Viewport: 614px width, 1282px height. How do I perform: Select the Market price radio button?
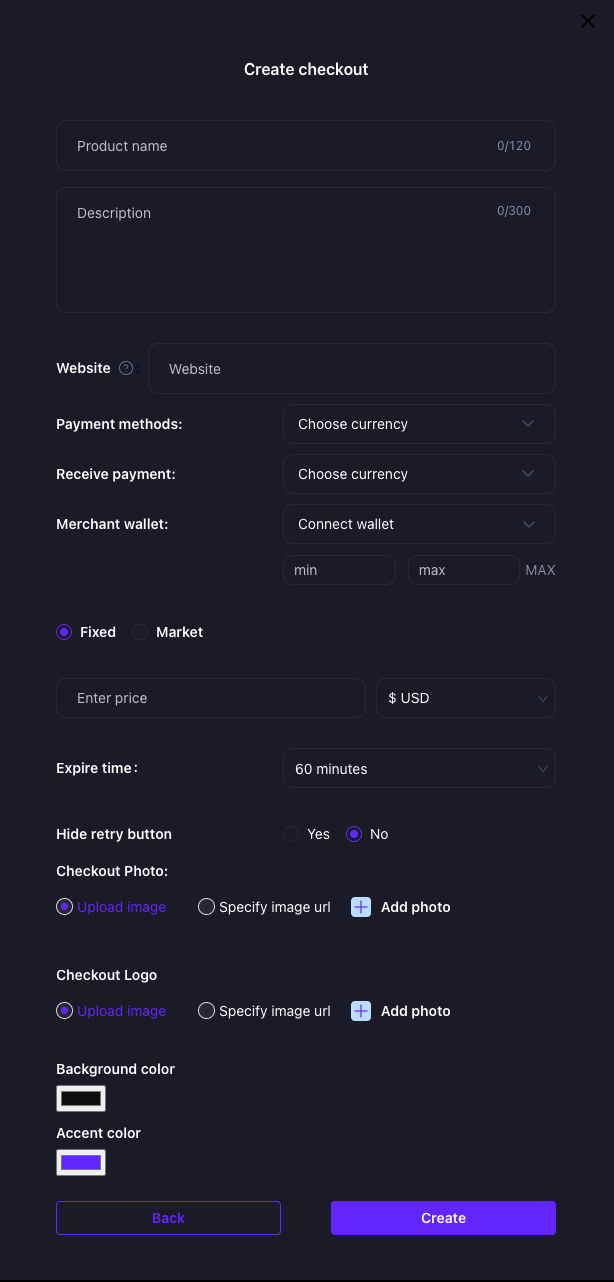pos(140,632)
